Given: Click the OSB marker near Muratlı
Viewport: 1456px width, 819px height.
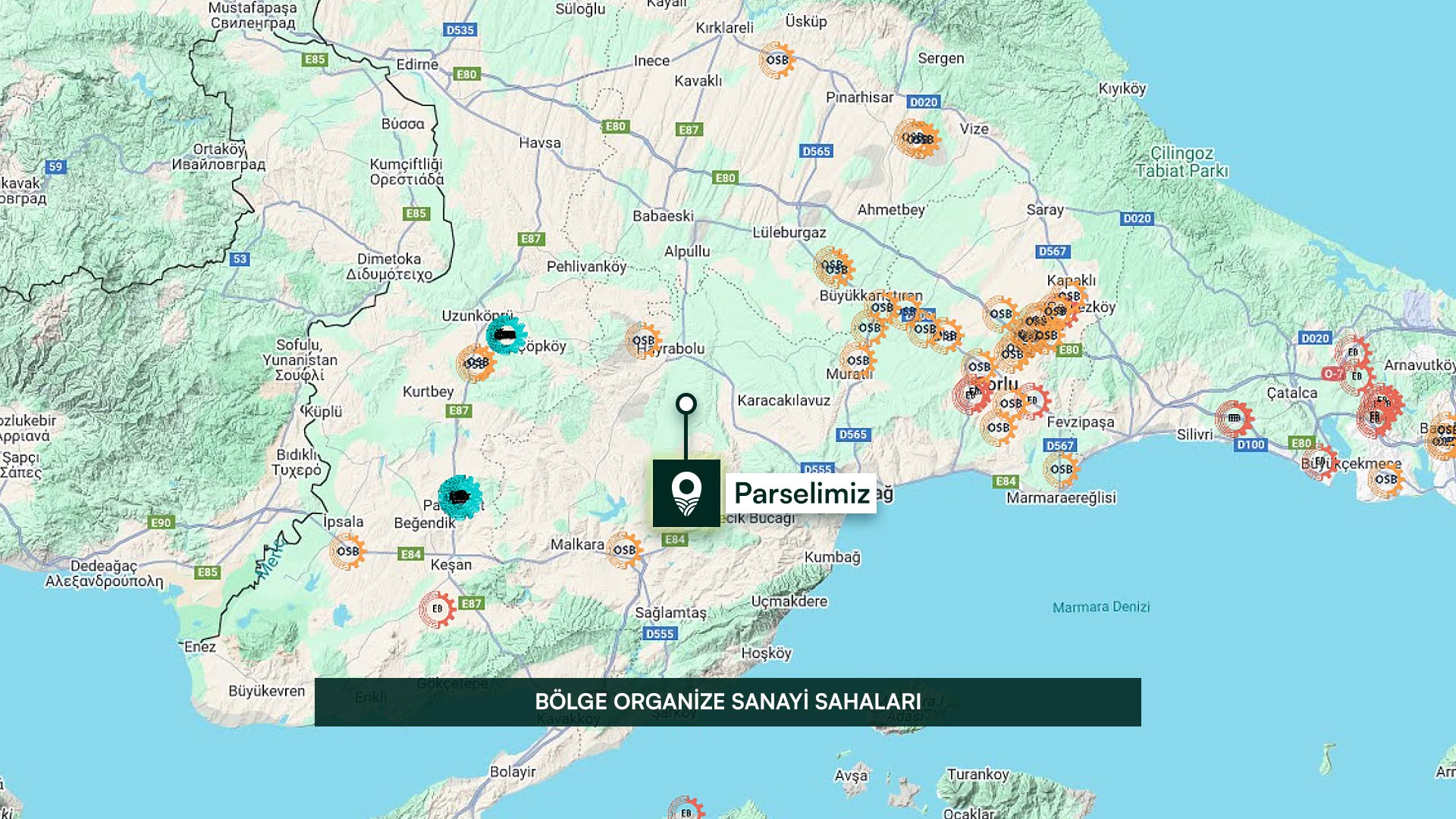Looking at the screenshot, I should click(x=858, y=361).
